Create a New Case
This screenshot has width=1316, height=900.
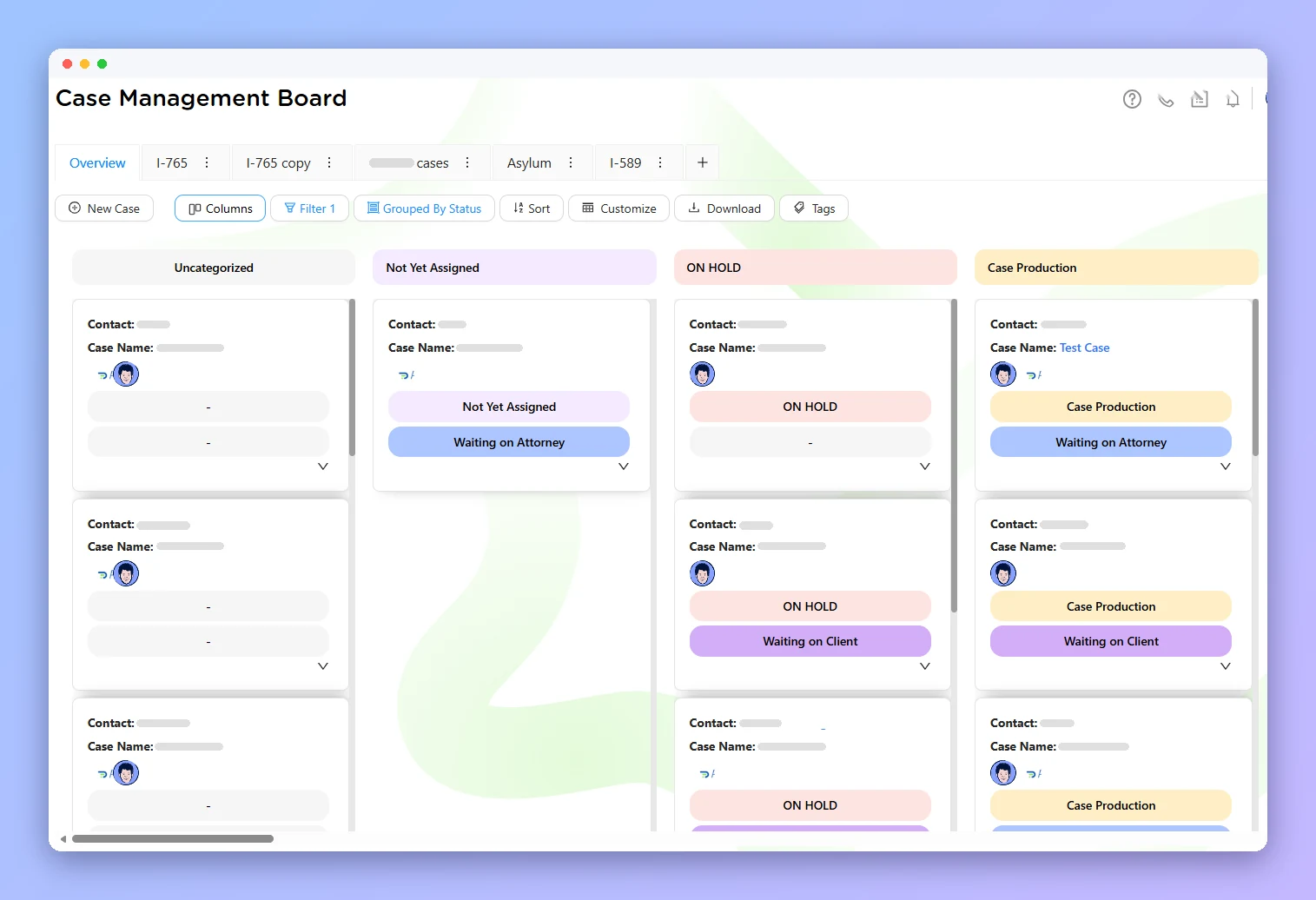click(x=104, y=208)
